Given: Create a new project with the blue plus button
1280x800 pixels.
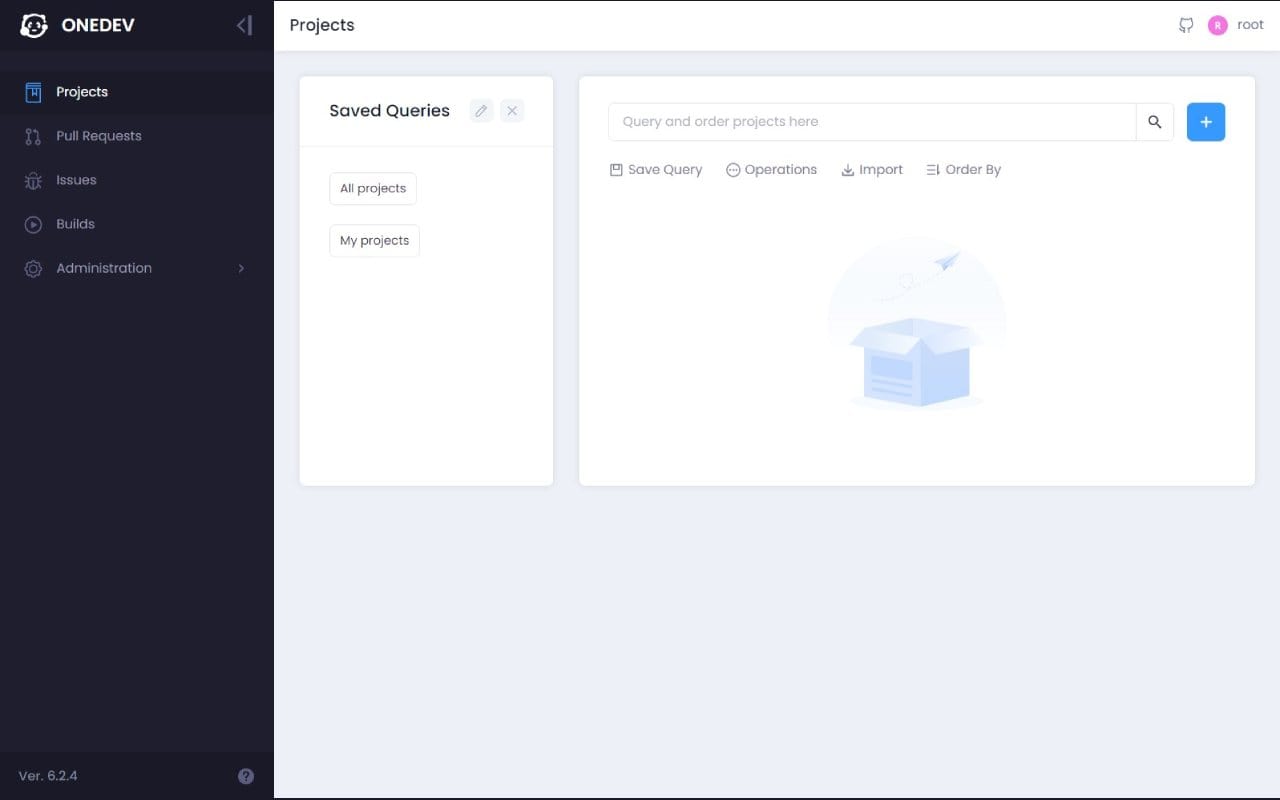Looking at the screenshot, I should (x=1206, y=121).
